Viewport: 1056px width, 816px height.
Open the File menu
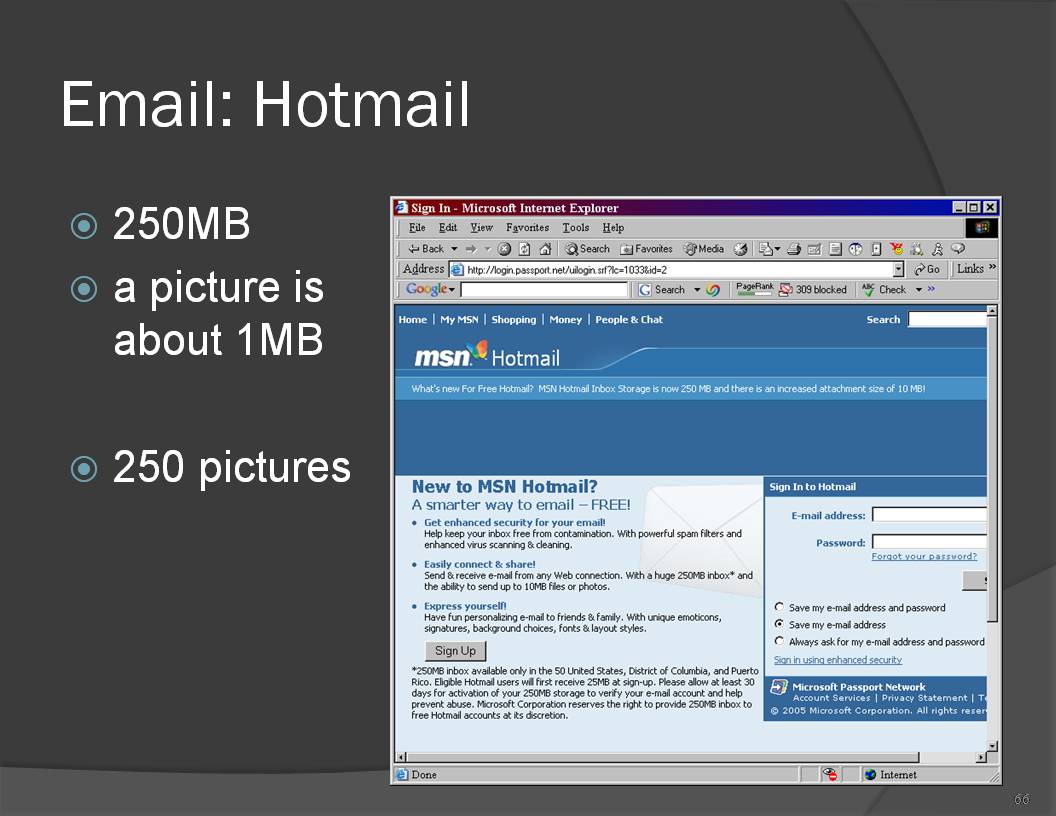click(417, 228)
